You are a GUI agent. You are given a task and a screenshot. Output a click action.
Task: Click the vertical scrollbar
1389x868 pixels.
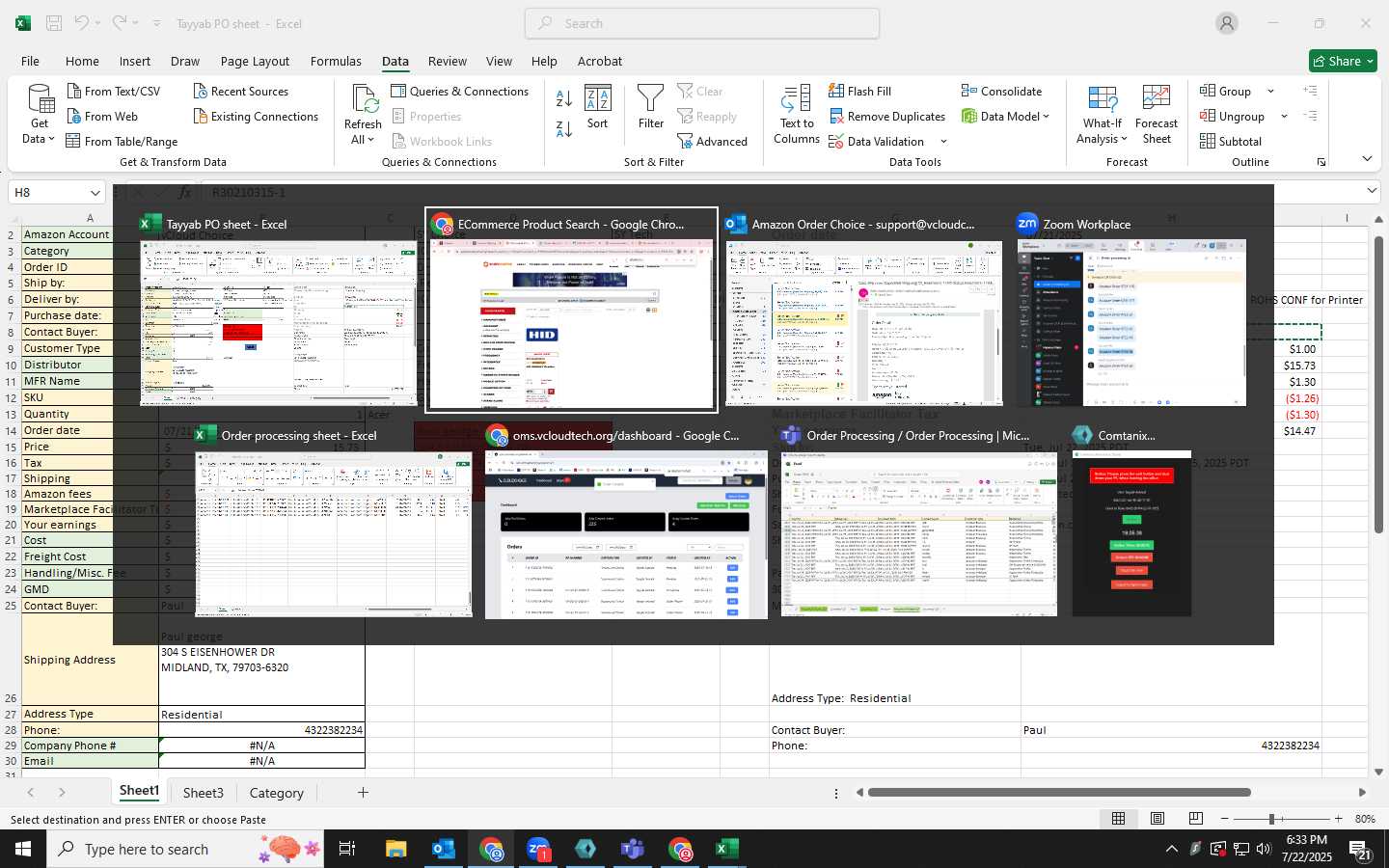tap(1379, 386)
